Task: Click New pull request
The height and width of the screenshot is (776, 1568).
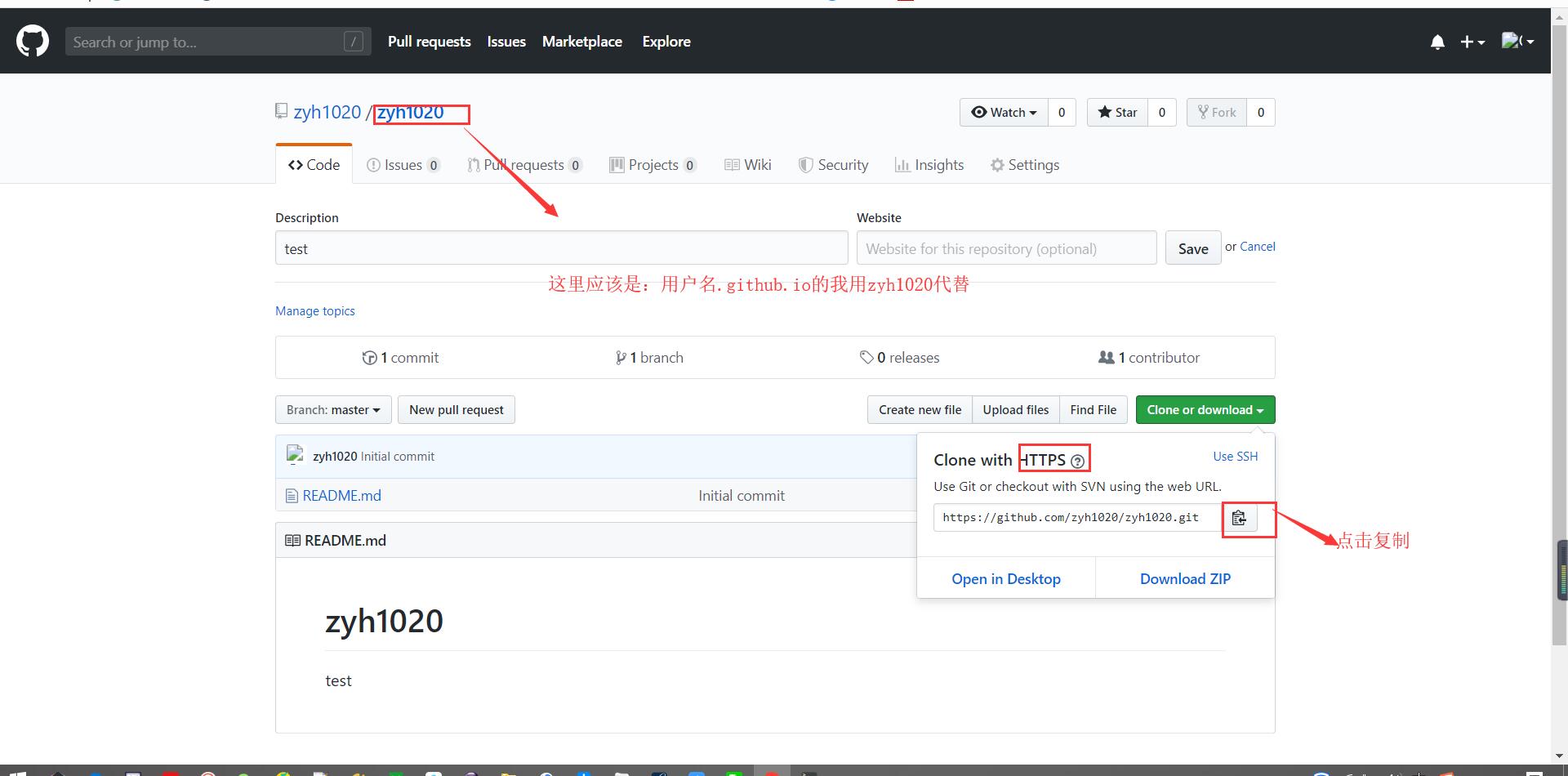Action: click(457, 410)
